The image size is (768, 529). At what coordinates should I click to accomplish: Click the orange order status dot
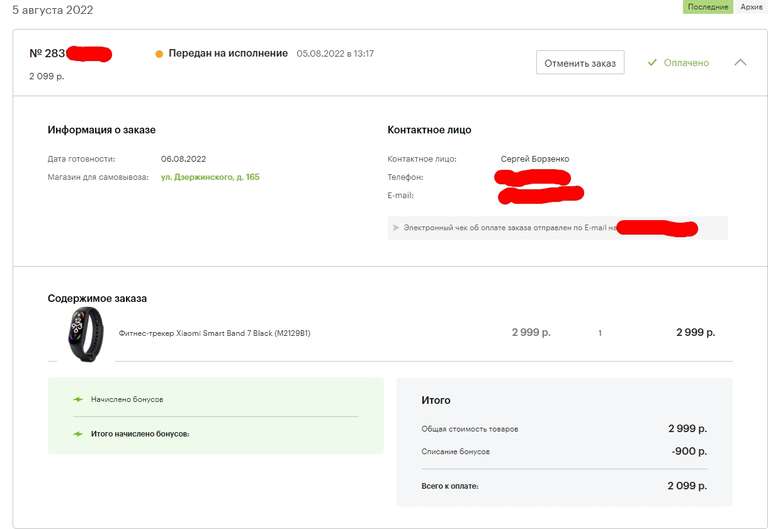[159, 54]
